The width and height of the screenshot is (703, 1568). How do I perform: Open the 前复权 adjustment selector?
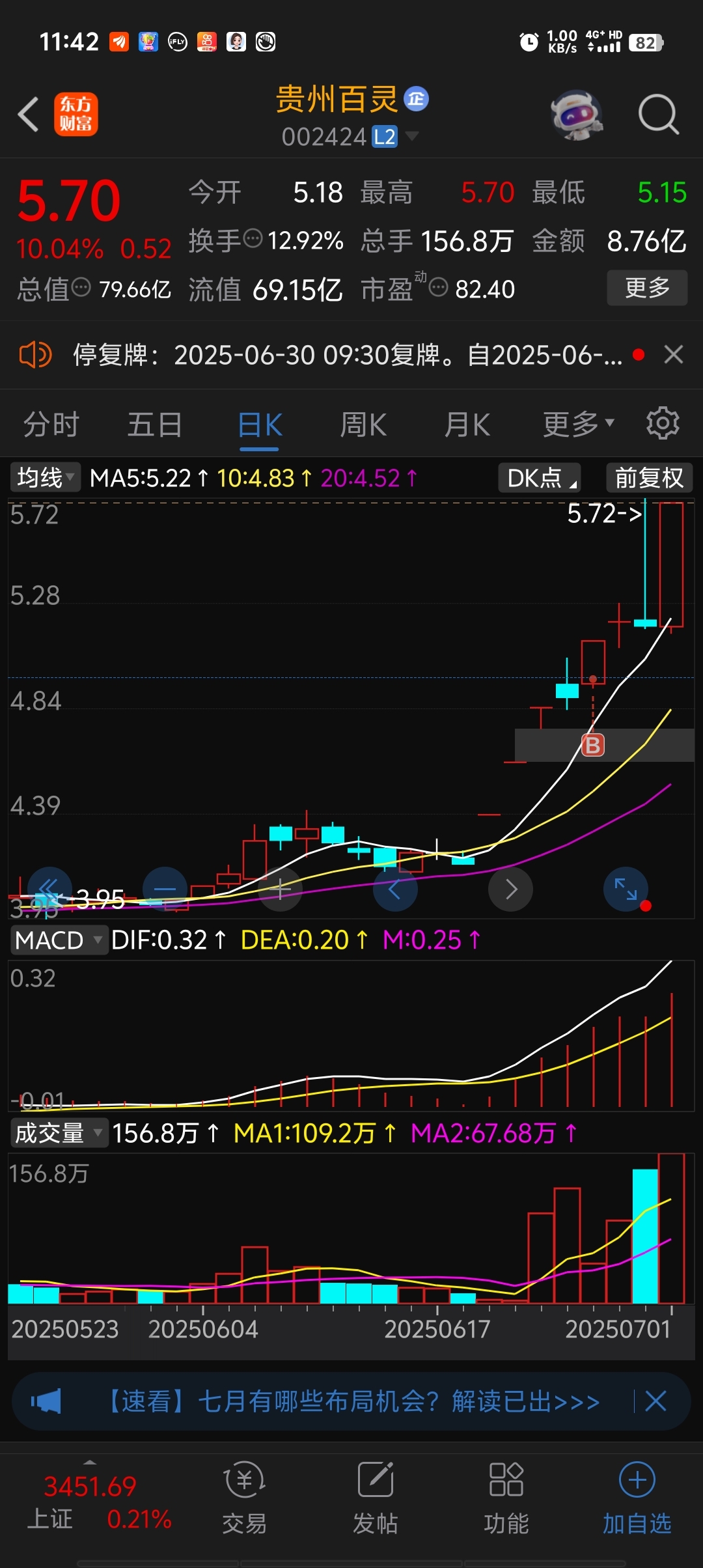pyautogui.click(x=649, y=478)
